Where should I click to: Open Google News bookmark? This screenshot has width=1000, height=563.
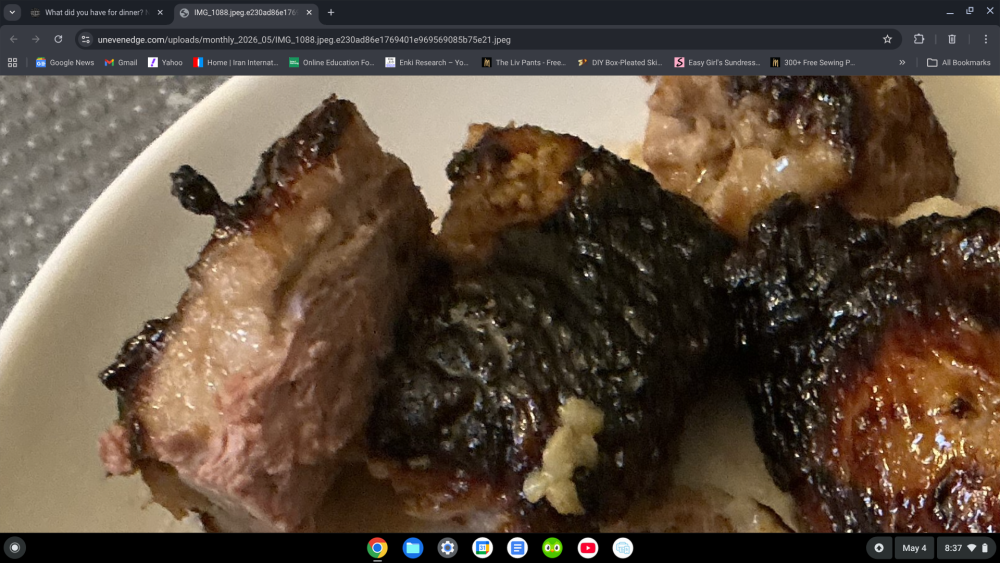(x=65, y=62)
